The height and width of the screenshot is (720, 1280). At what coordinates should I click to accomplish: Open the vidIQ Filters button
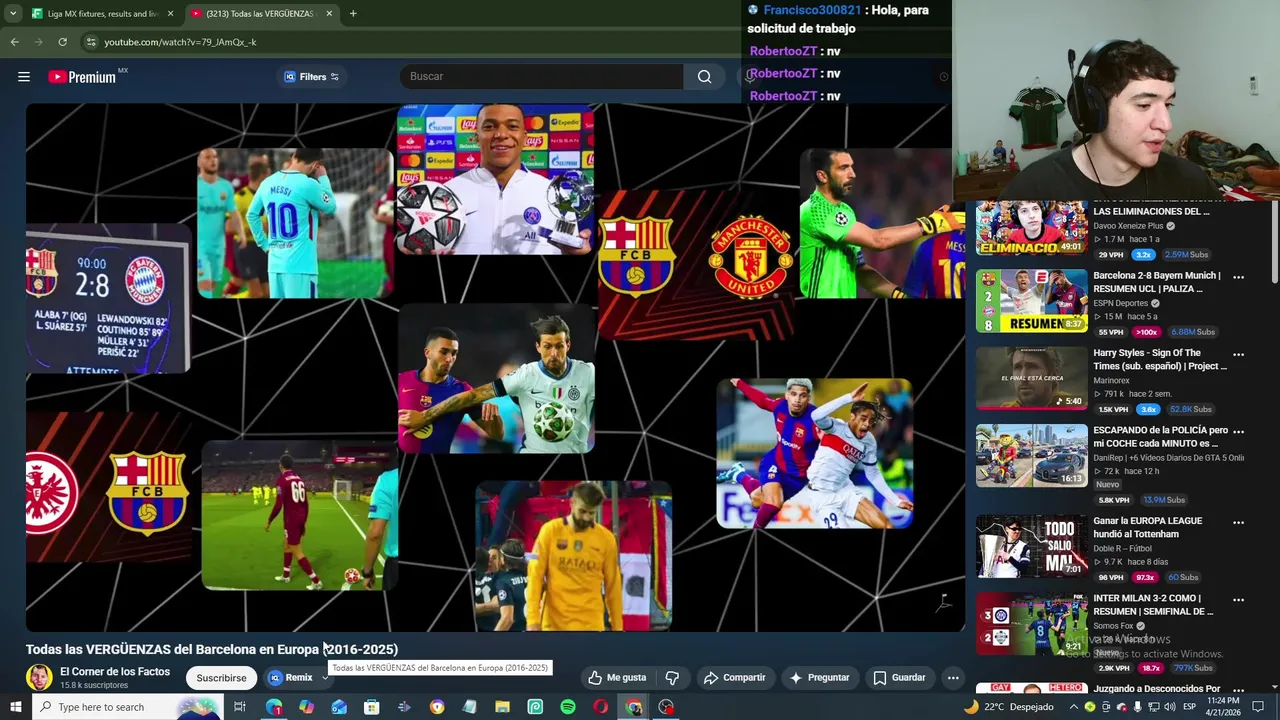pyautogui.click(x=311, y=77)
